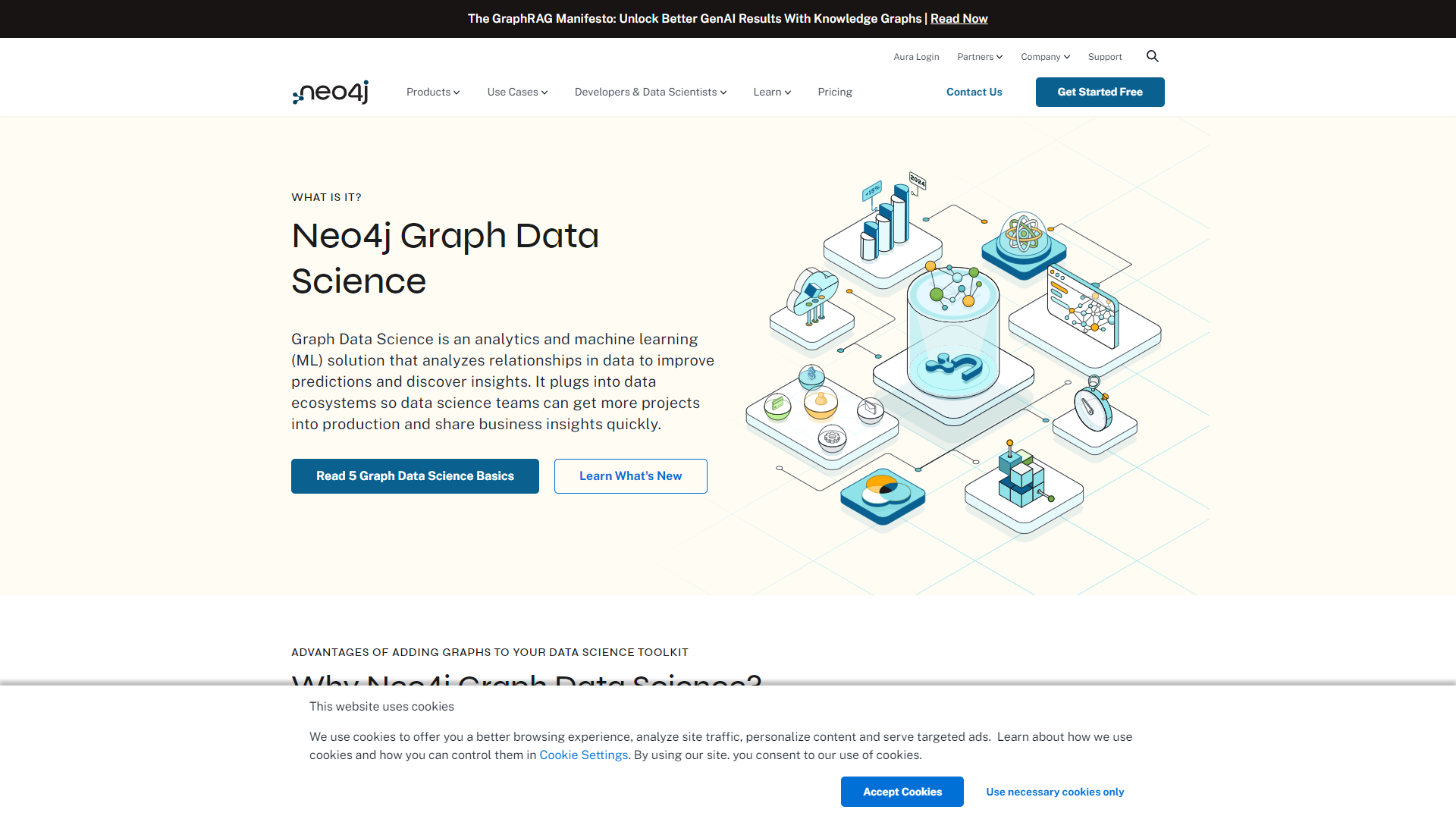
Task: Click Learn What's New button
Action: click(630, 475)
